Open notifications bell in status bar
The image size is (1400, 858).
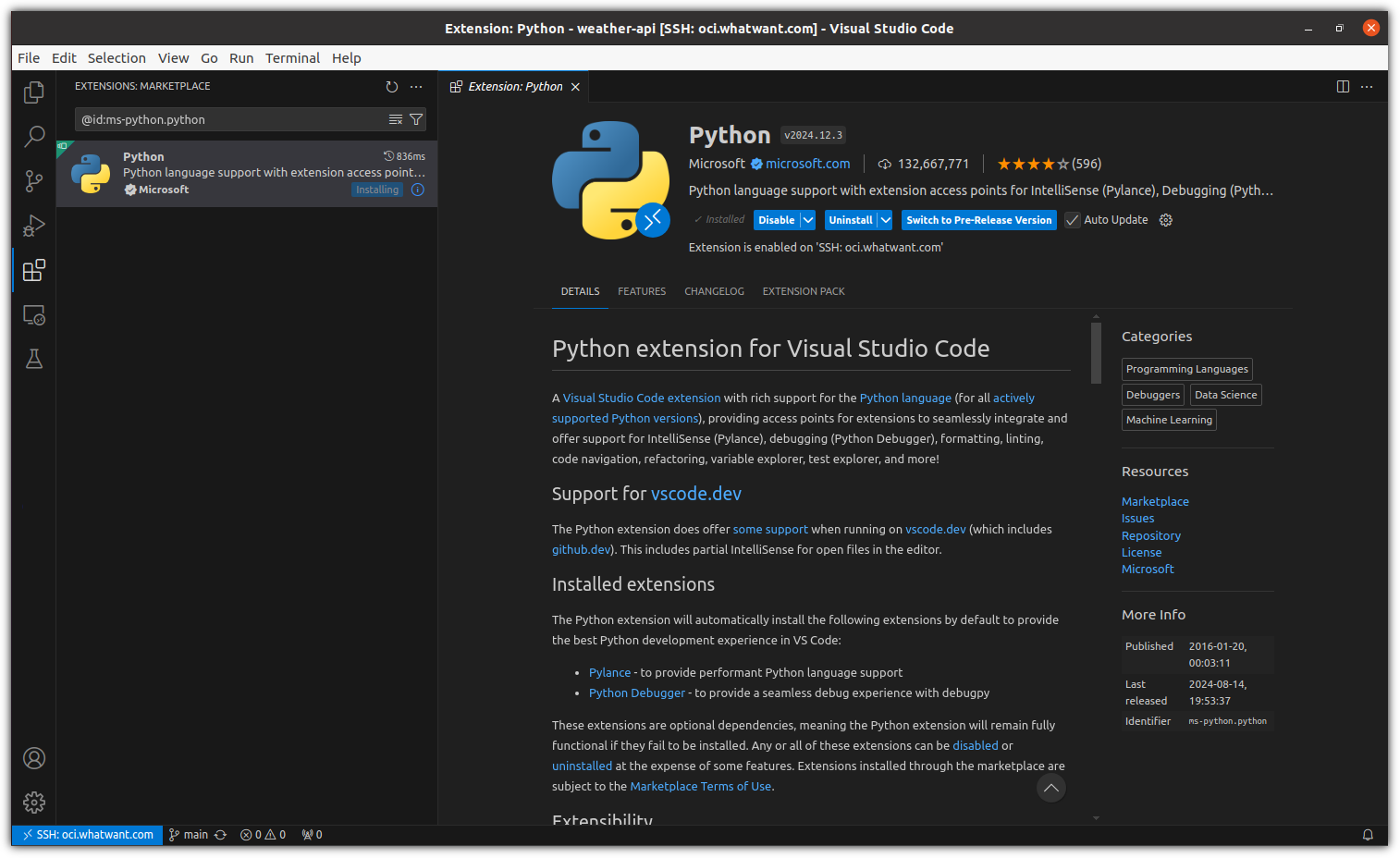(x=1368, y=835)
